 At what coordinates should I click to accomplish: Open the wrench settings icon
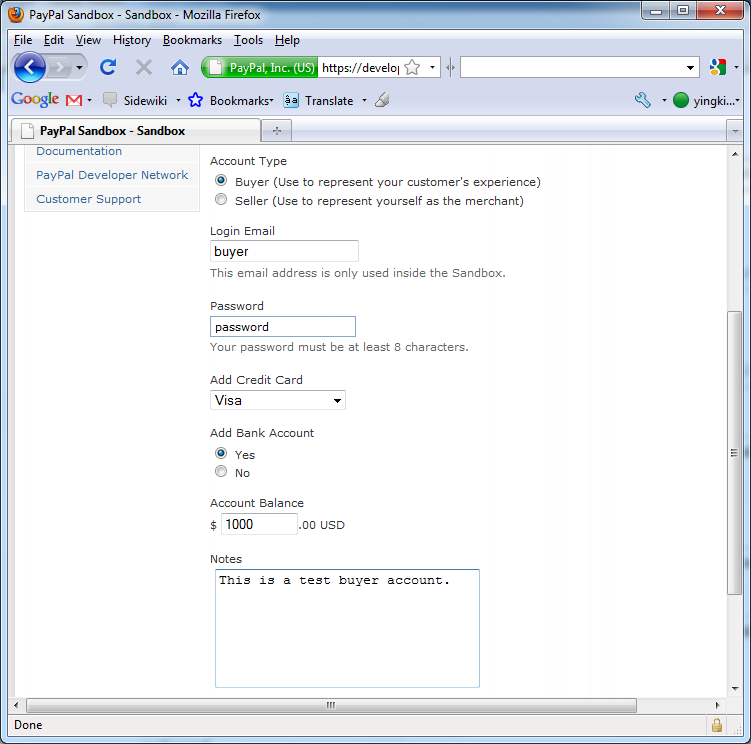coord(643,100)
